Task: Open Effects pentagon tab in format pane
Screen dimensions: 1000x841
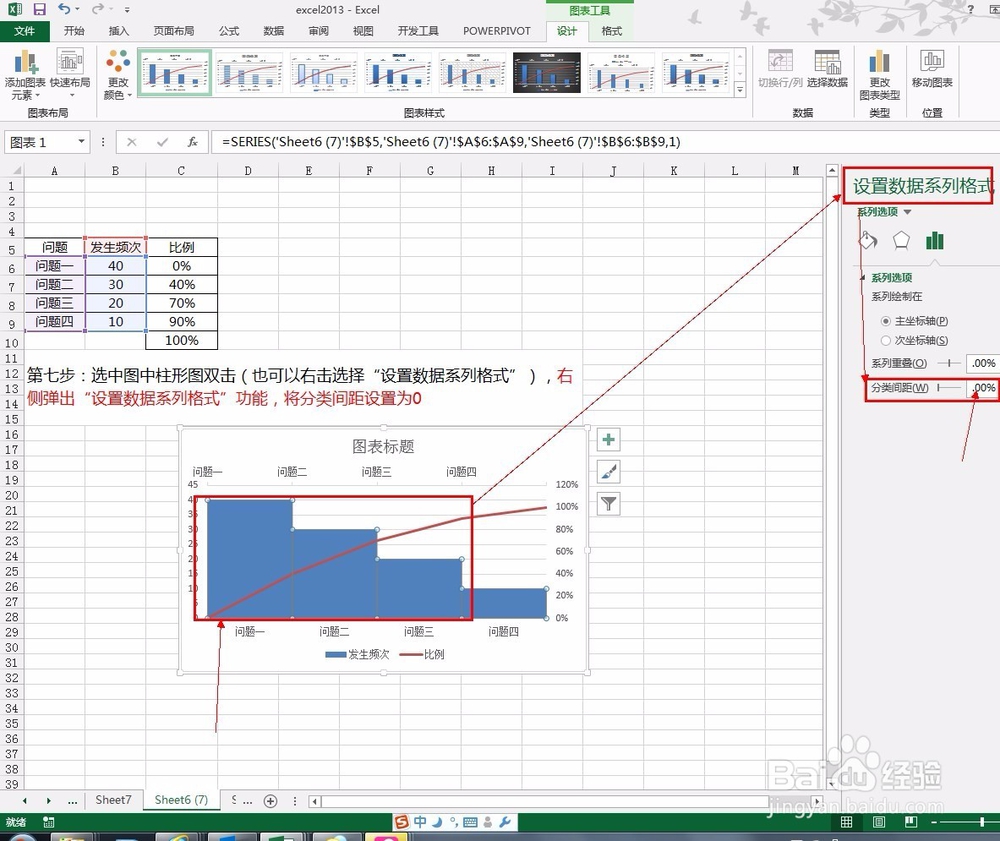Action: click(x=901, y=240)
